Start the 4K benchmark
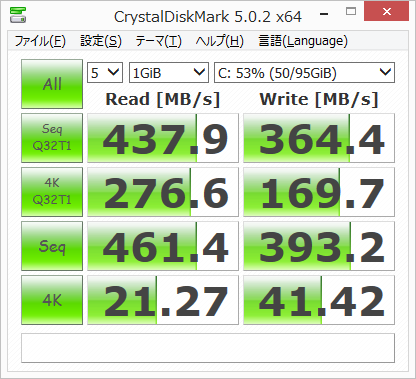The height and width of the screenshot is (379, 416). [52, 300]
